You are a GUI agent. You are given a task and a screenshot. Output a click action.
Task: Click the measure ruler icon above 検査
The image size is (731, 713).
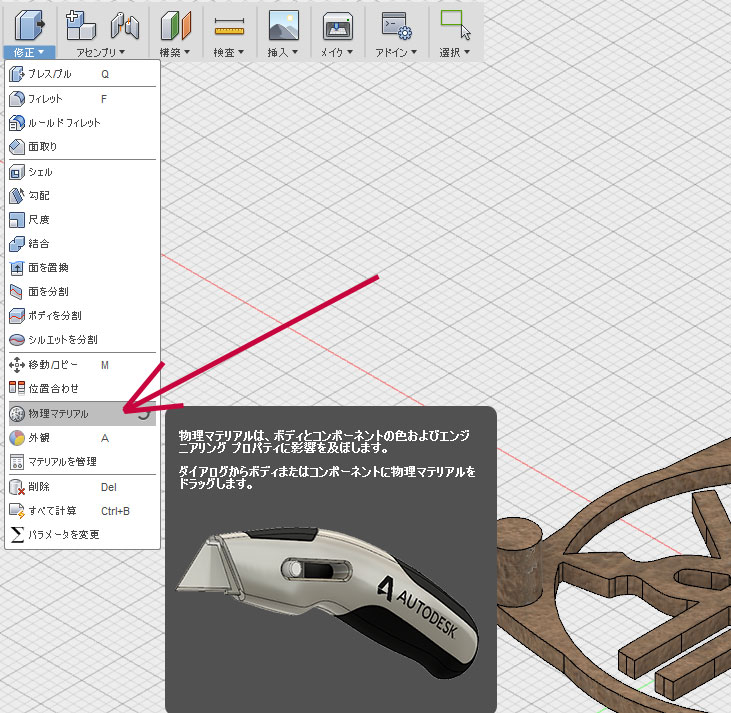click(230, 24)
